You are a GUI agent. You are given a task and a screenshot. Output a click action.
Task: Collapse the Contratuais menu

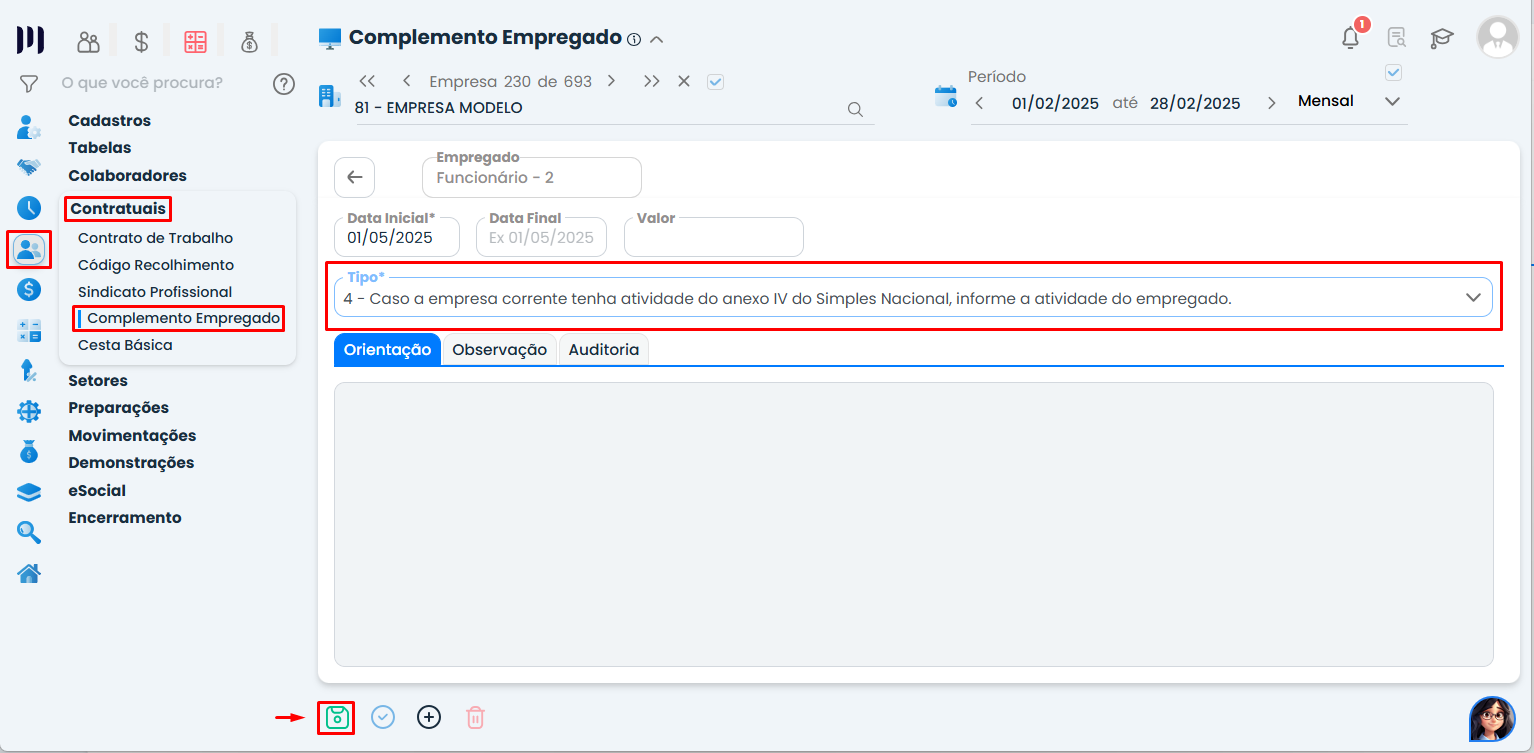pyautogui.click(x=118, y=209)
